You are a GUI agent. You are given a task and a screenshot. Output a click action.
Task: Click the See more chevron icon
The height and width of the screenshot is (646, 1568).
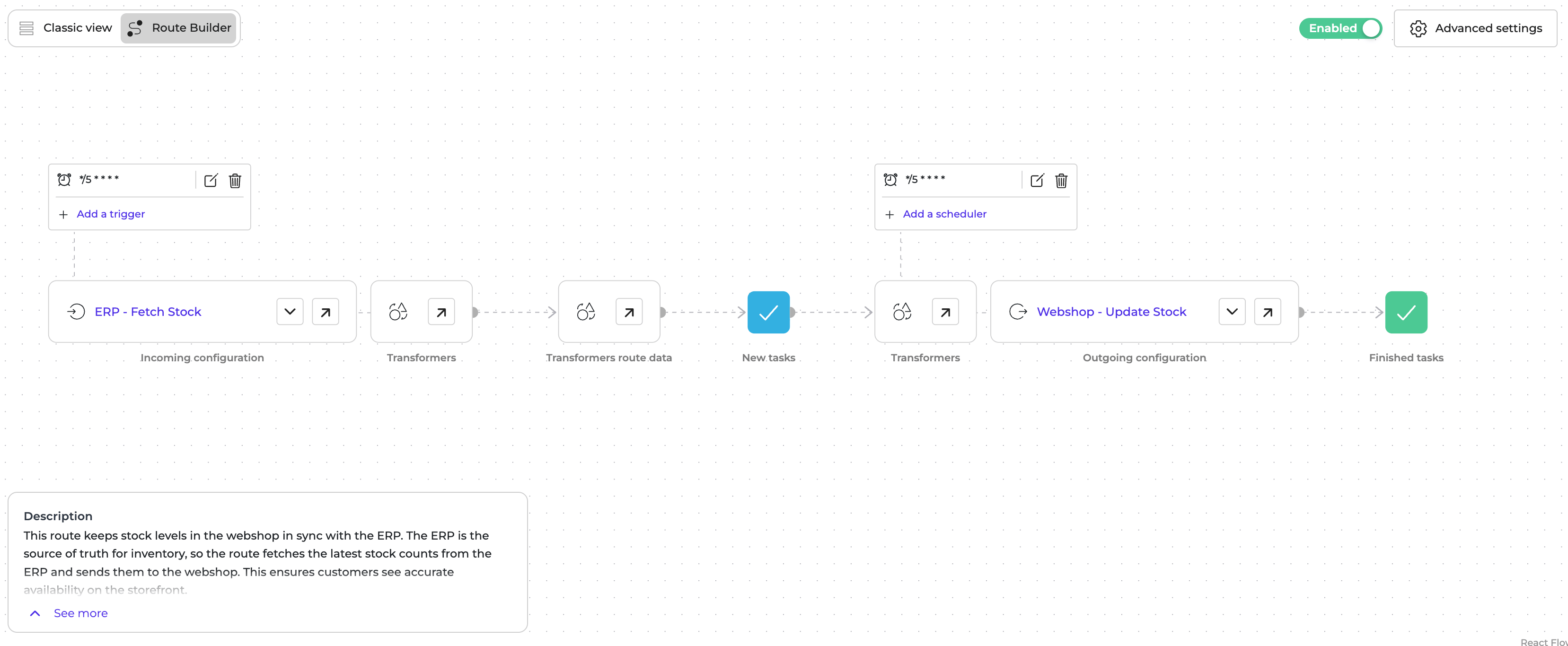35,613
